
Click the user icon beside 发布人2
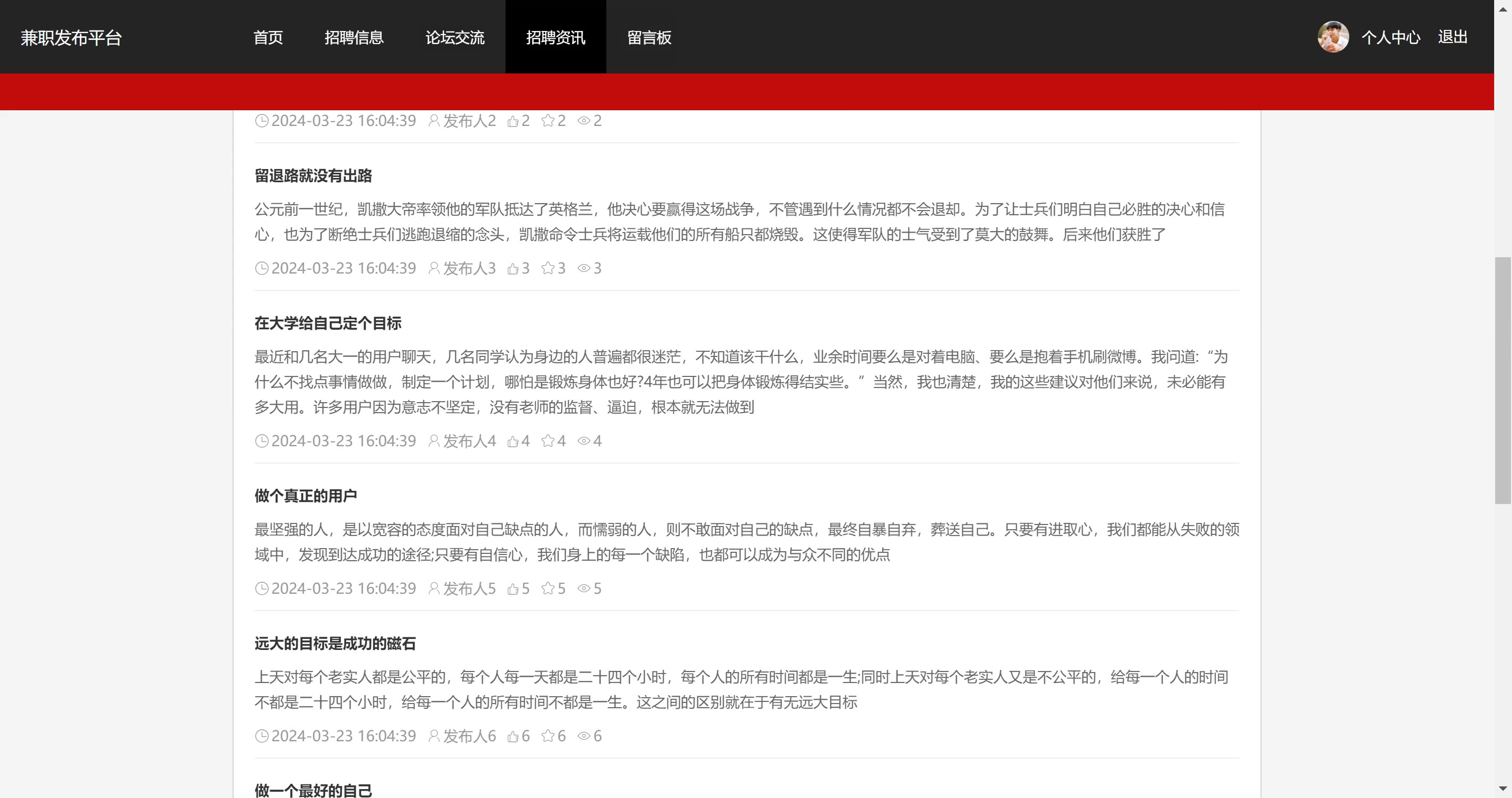pos(434,121)
